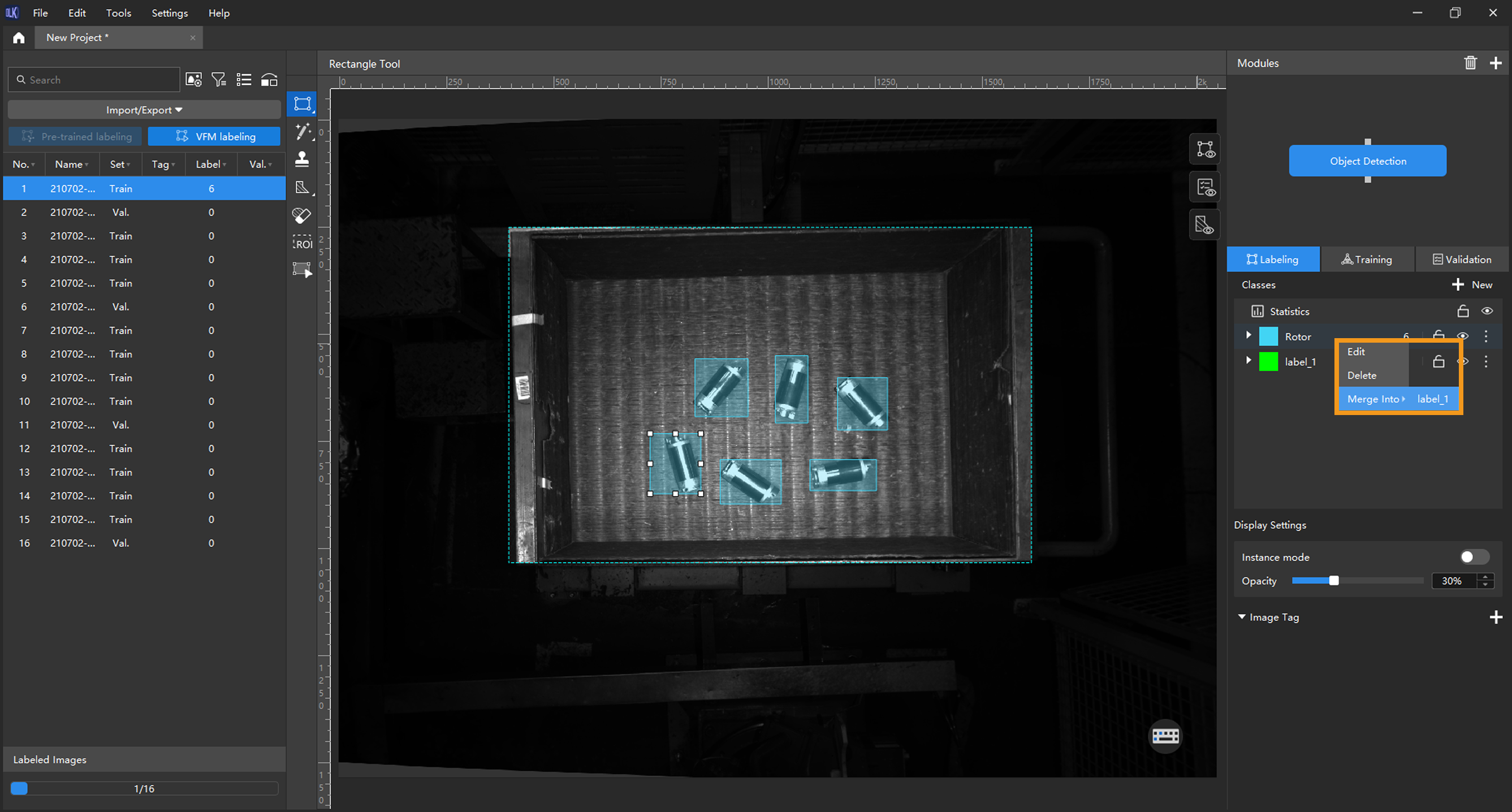
Task: Delete module using trash icon
Action: 1470,63
